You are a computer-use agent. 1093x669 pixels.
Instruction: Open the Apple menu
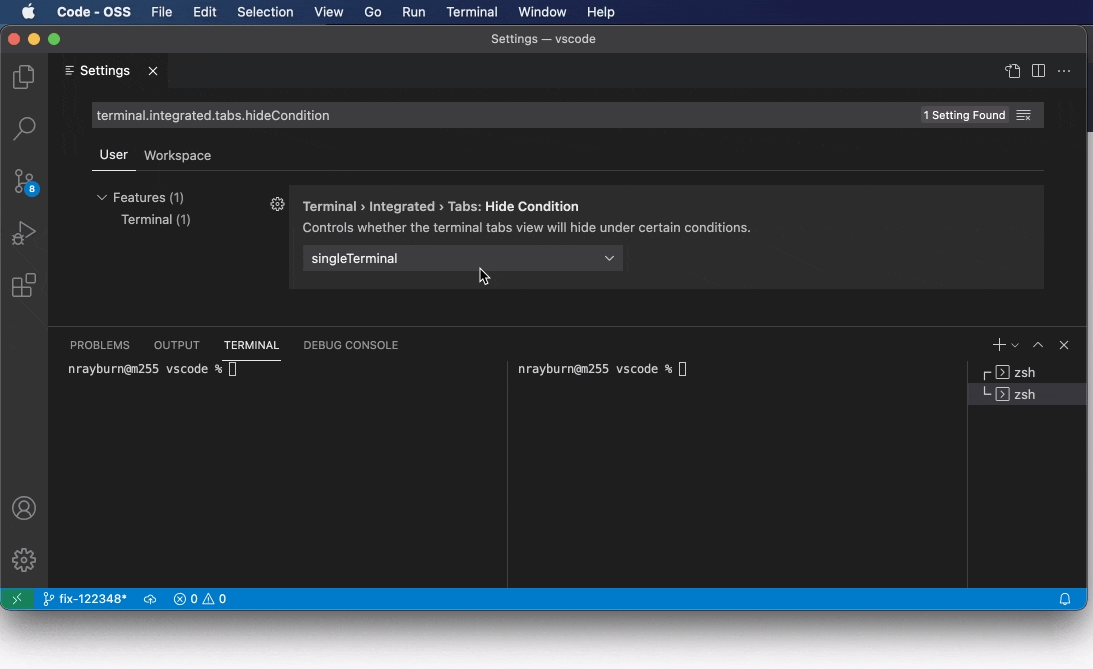point(29,12)
